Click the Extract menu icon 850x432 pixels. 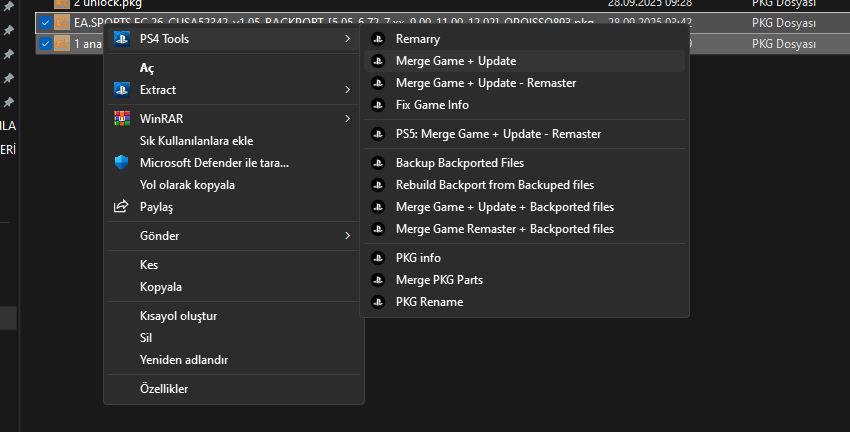pos(122,90)
